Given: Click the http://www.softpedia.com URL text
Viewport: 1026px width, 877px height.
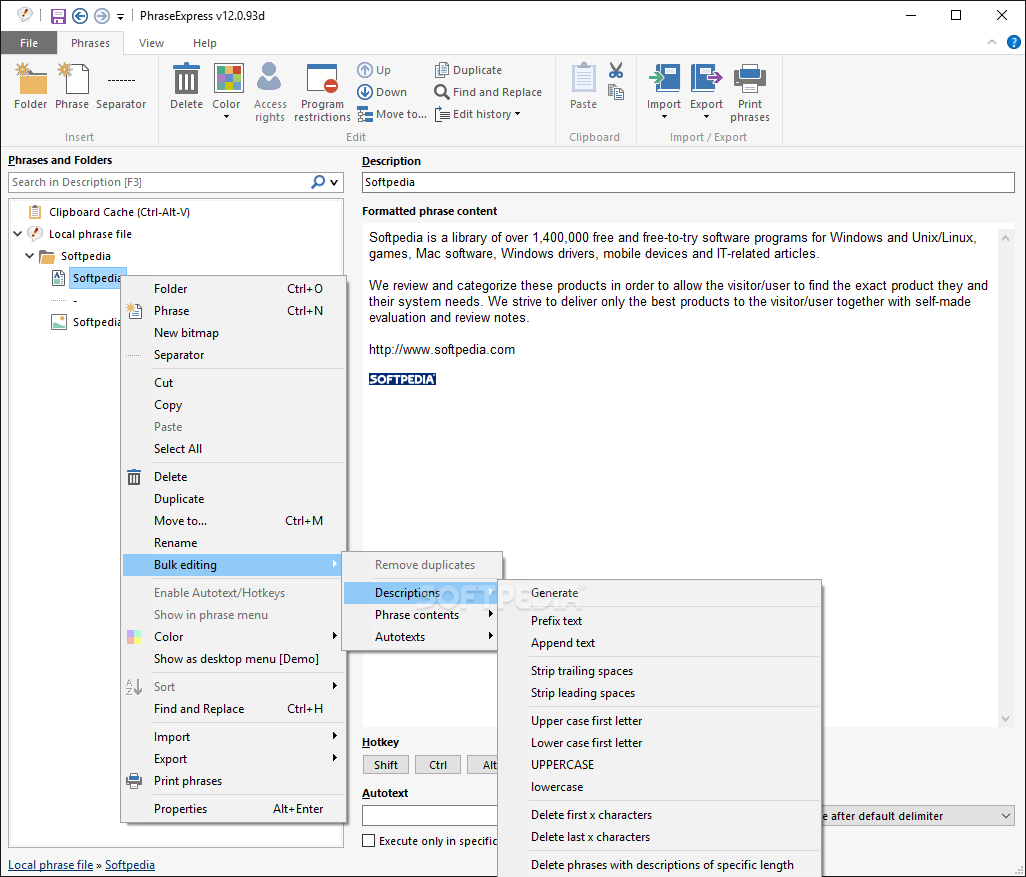Looking at the screenshot, I should [x=442, y=349].
